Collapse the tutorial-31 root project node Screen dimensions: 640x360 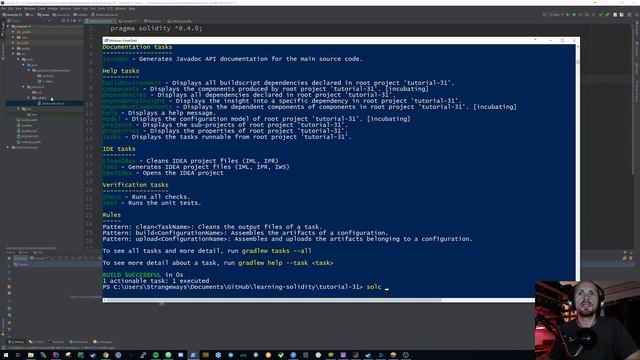pos(7,26)
